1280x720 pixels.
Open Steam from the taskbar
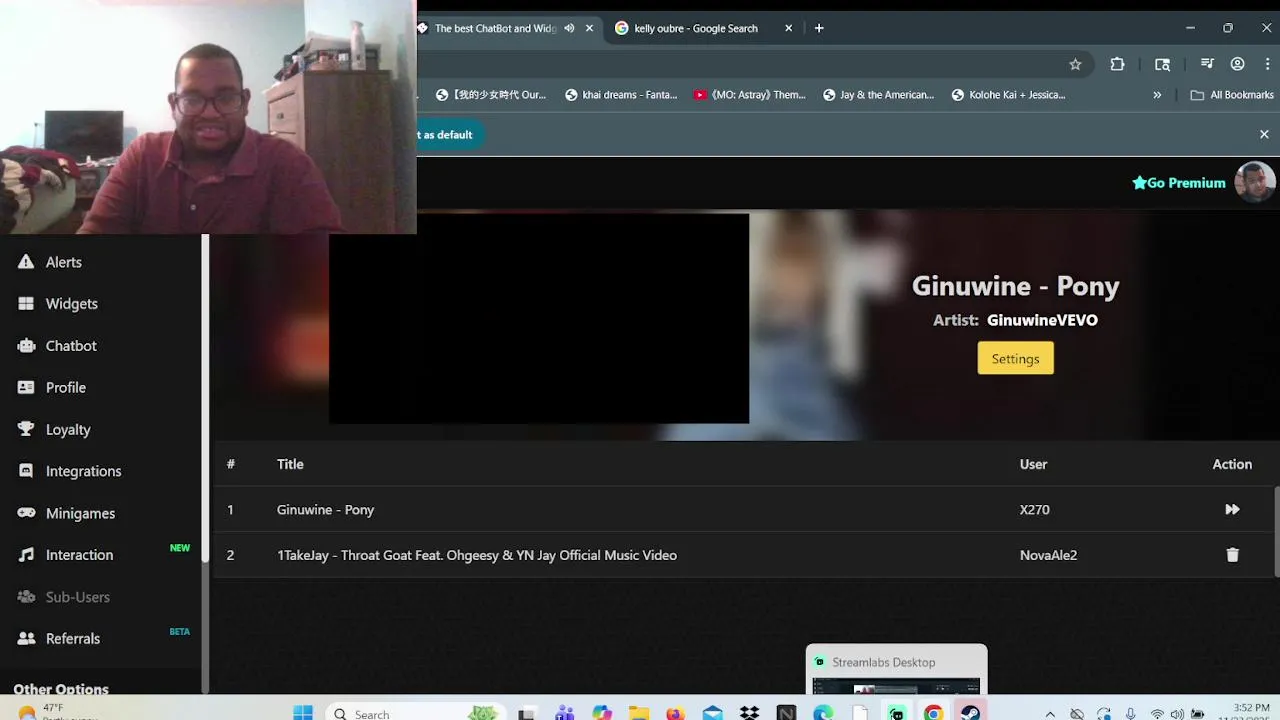coord(970,713)
